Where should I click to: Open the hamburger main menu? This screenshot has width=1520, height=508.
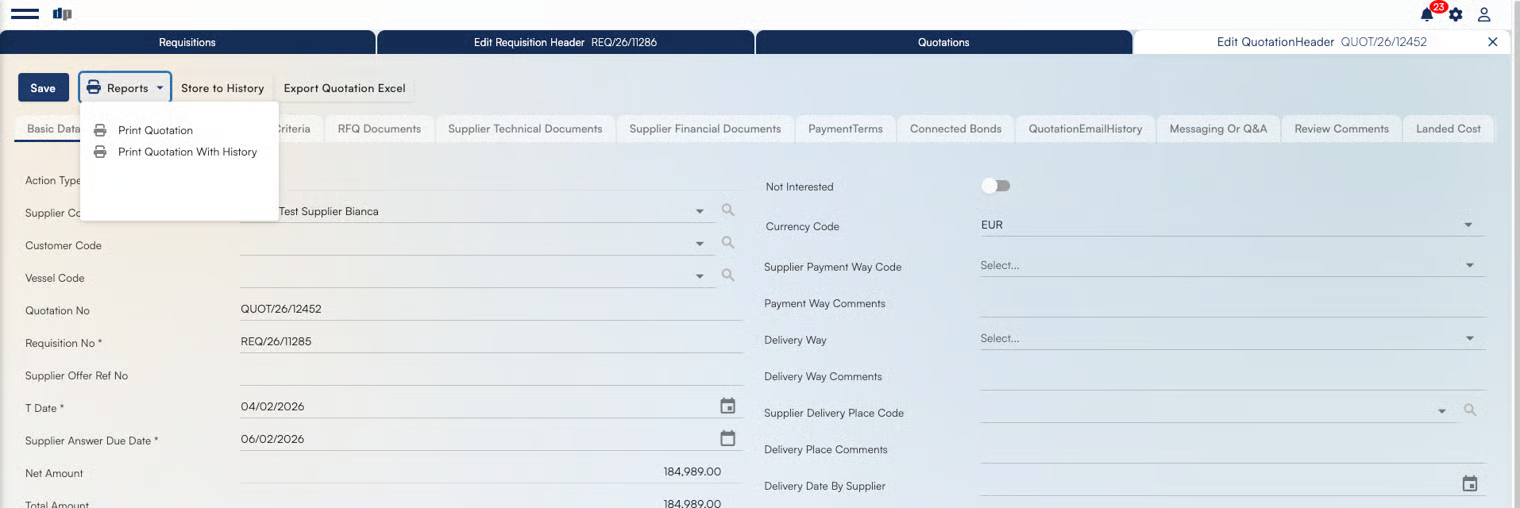pos(25,14)
